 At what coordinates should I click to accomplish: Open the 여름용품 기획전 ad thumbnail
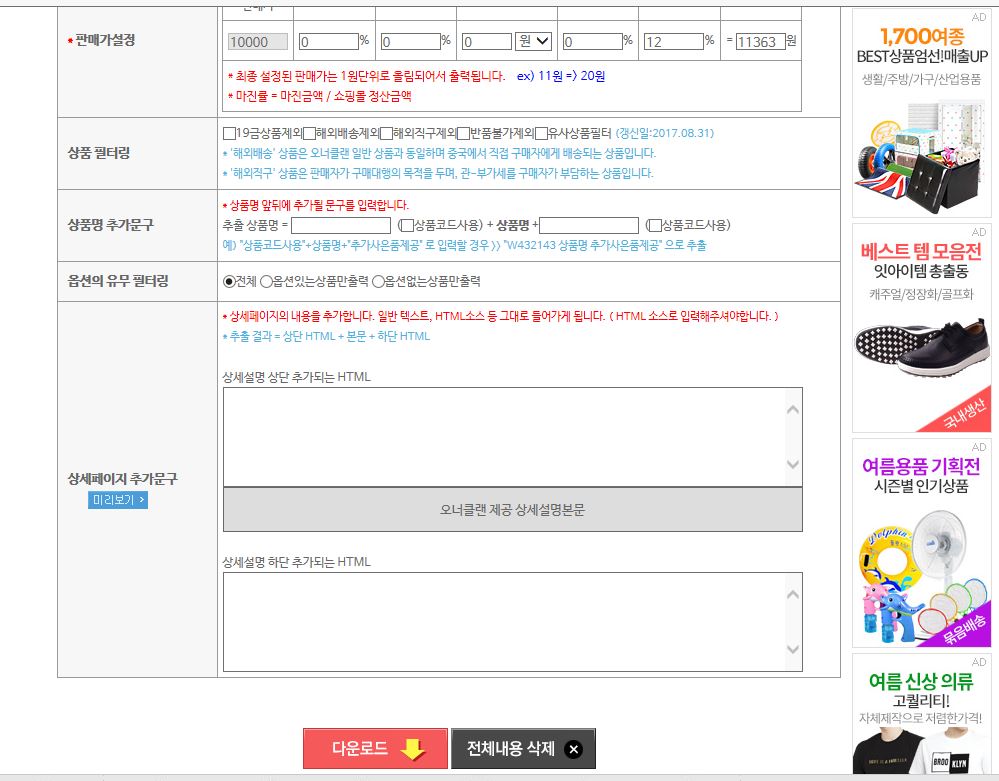coord(921,543)
